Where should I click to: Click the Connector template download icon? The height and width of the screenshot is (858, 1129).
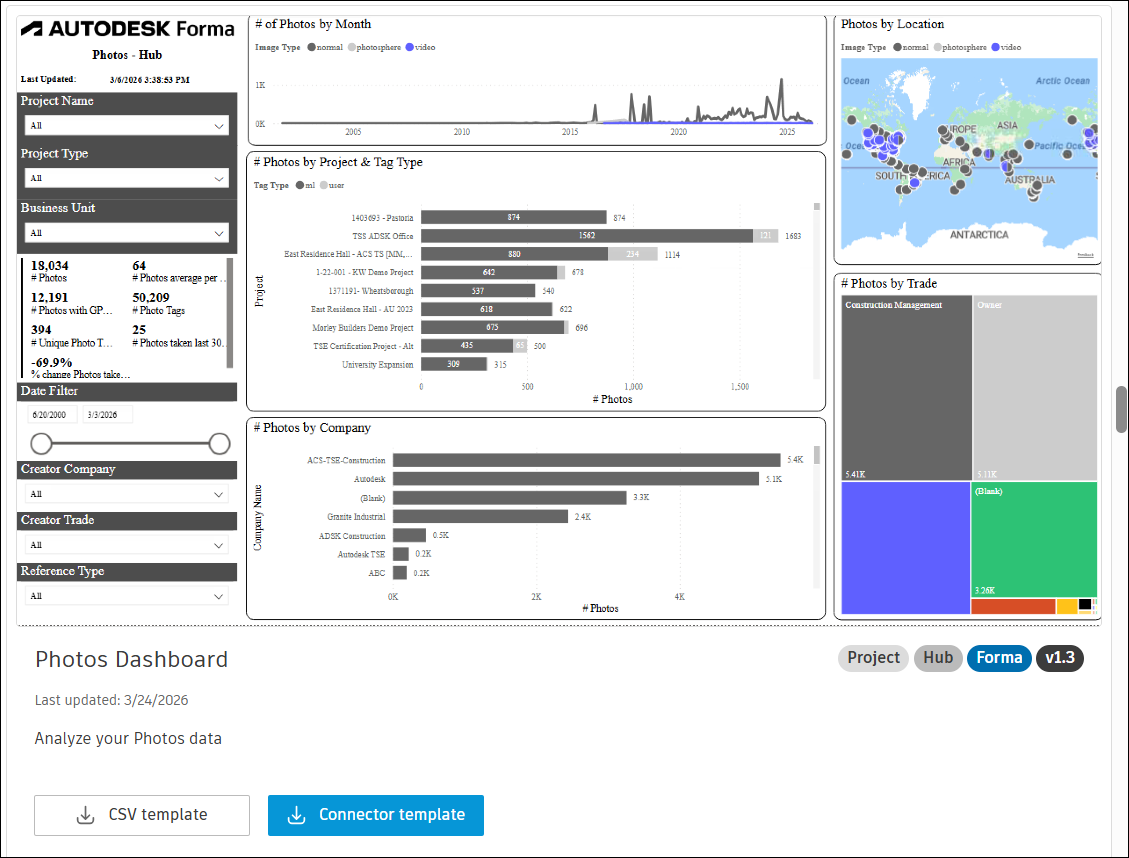[x=296, y=815]
